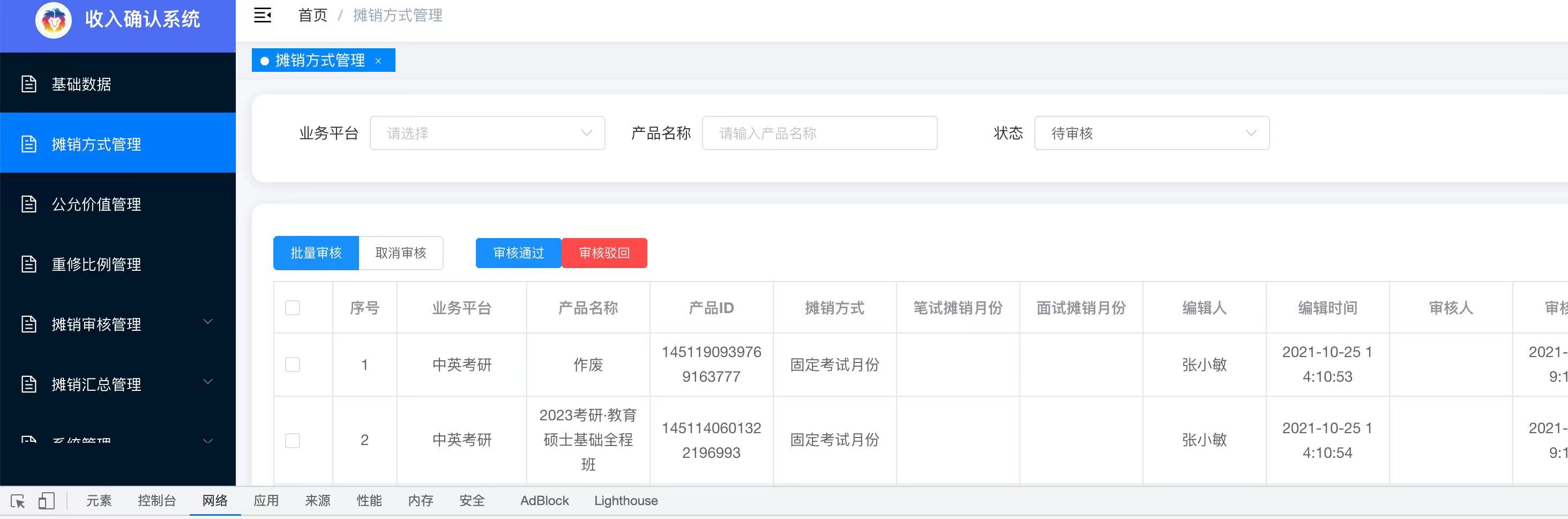Image resolution: width=1568 pixels, height=519 pixels.
Task: Switch to DevTools 内存 tab
Action: pyautogui.click(x=421, y=501)
